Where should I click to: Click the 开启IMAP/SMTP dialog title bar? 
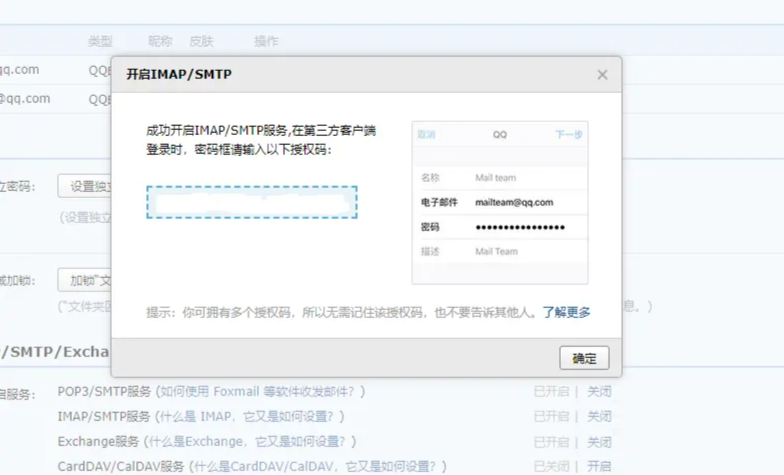coord(350,75)
